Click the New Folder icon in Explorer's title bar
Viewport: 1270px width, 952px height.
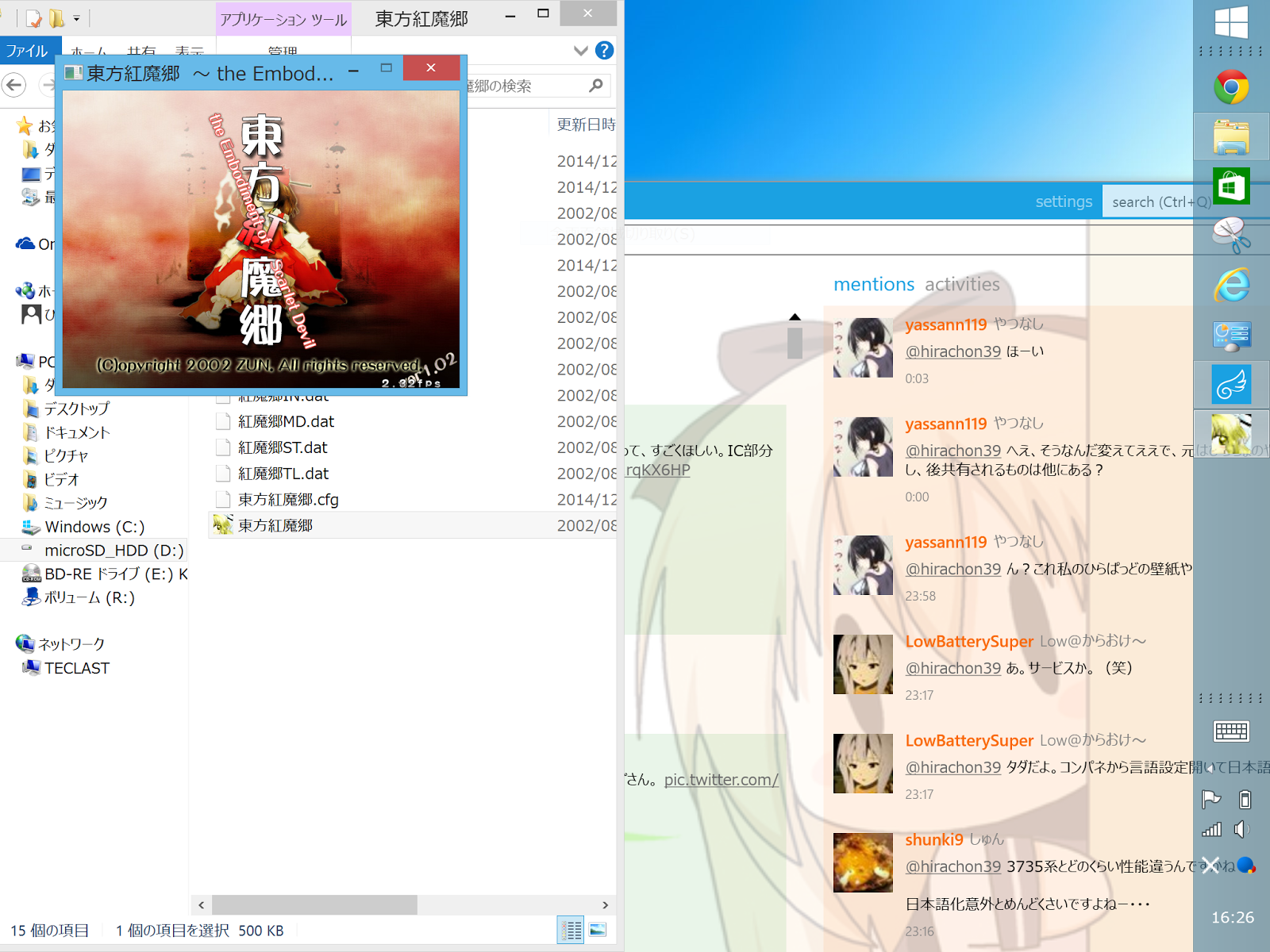[56, 17]
